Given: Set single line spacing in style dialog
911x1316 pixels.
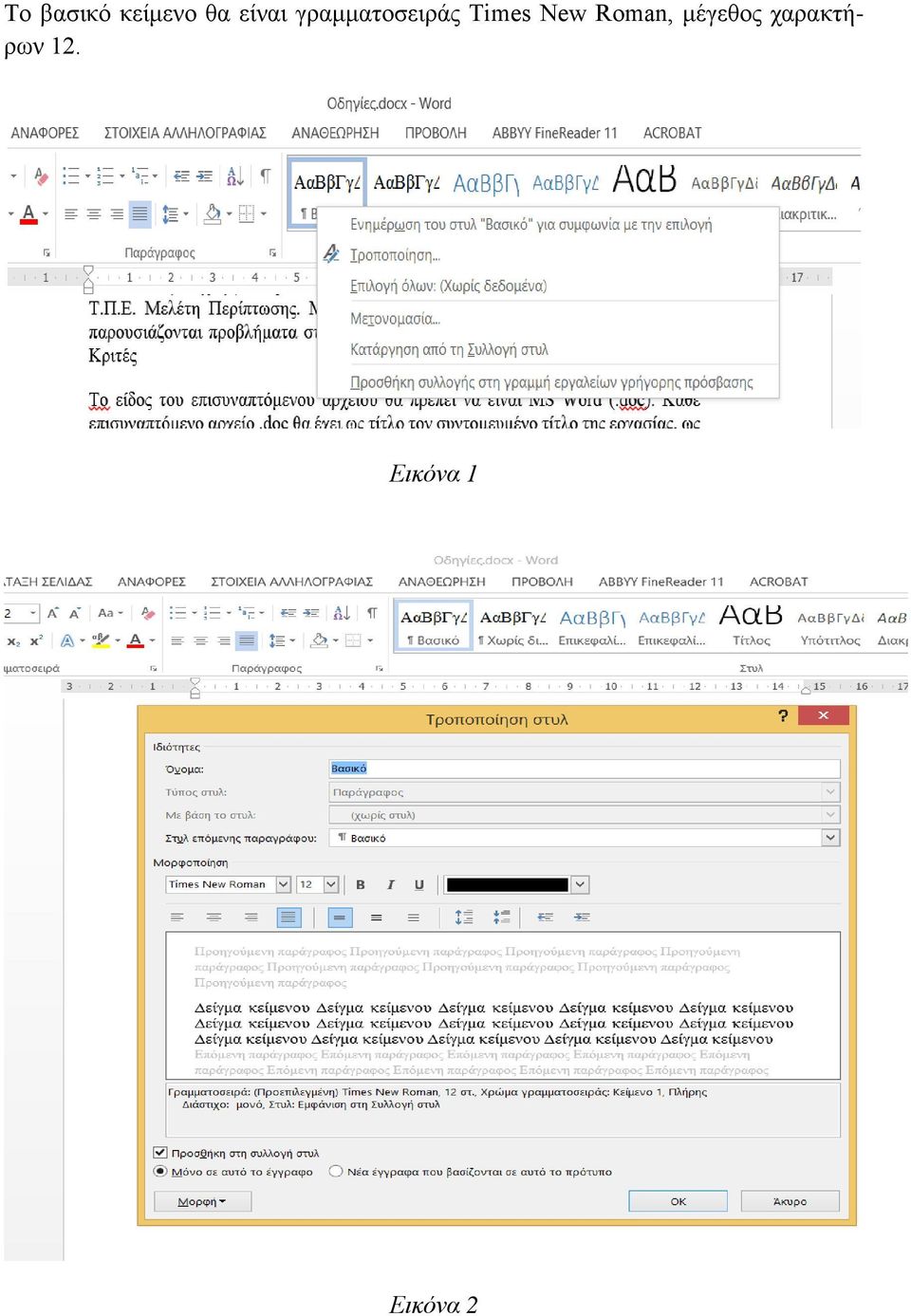Looking at the screenshot, I should pos(341,917).
